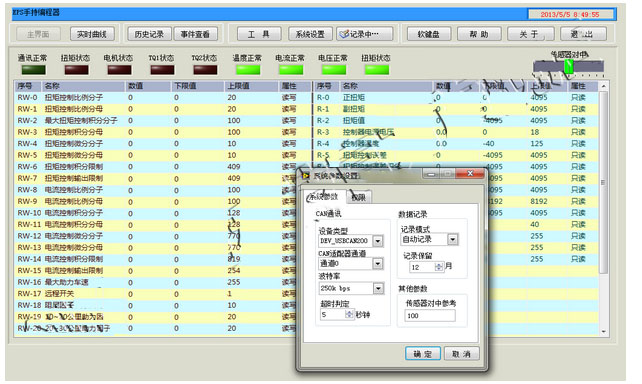This screenshot has height=384, width=642.
Task: Select row RW-2 最大扭矩控制积分分子
Action: tap(163, 120)
